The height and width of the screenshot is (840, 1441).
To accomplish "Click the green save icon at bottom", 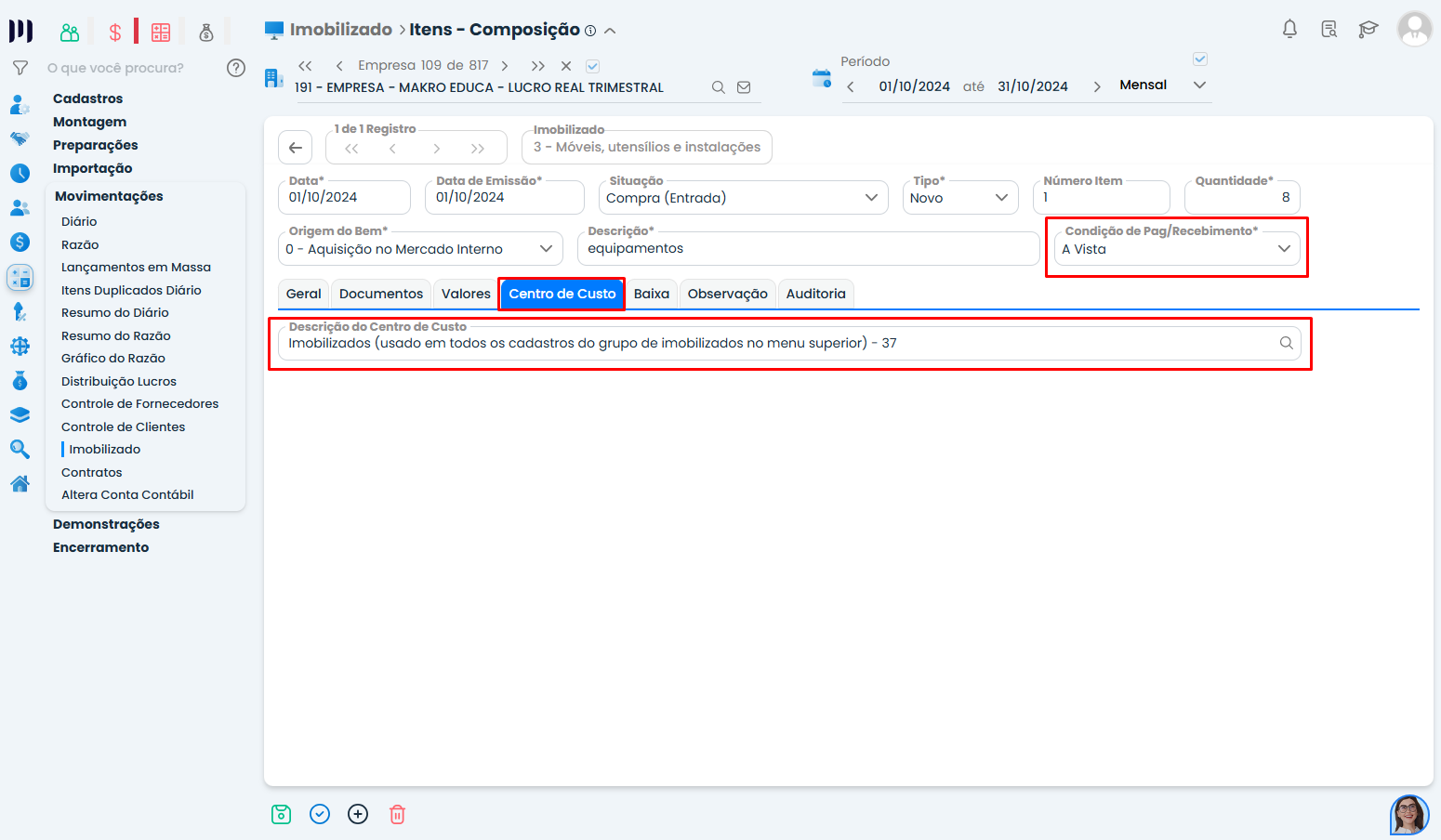I will click(x=281, y=815).
